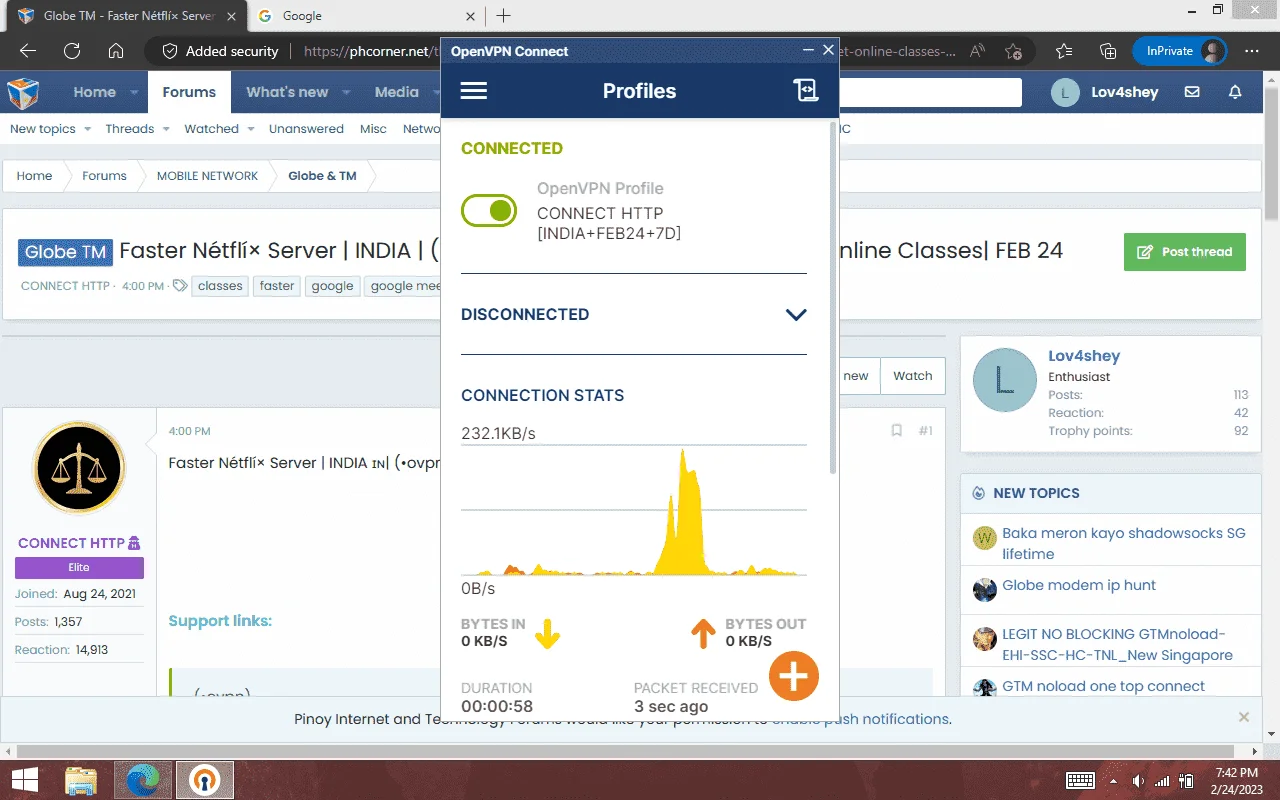Open the forum alerts bell icon

(1236, 92)
